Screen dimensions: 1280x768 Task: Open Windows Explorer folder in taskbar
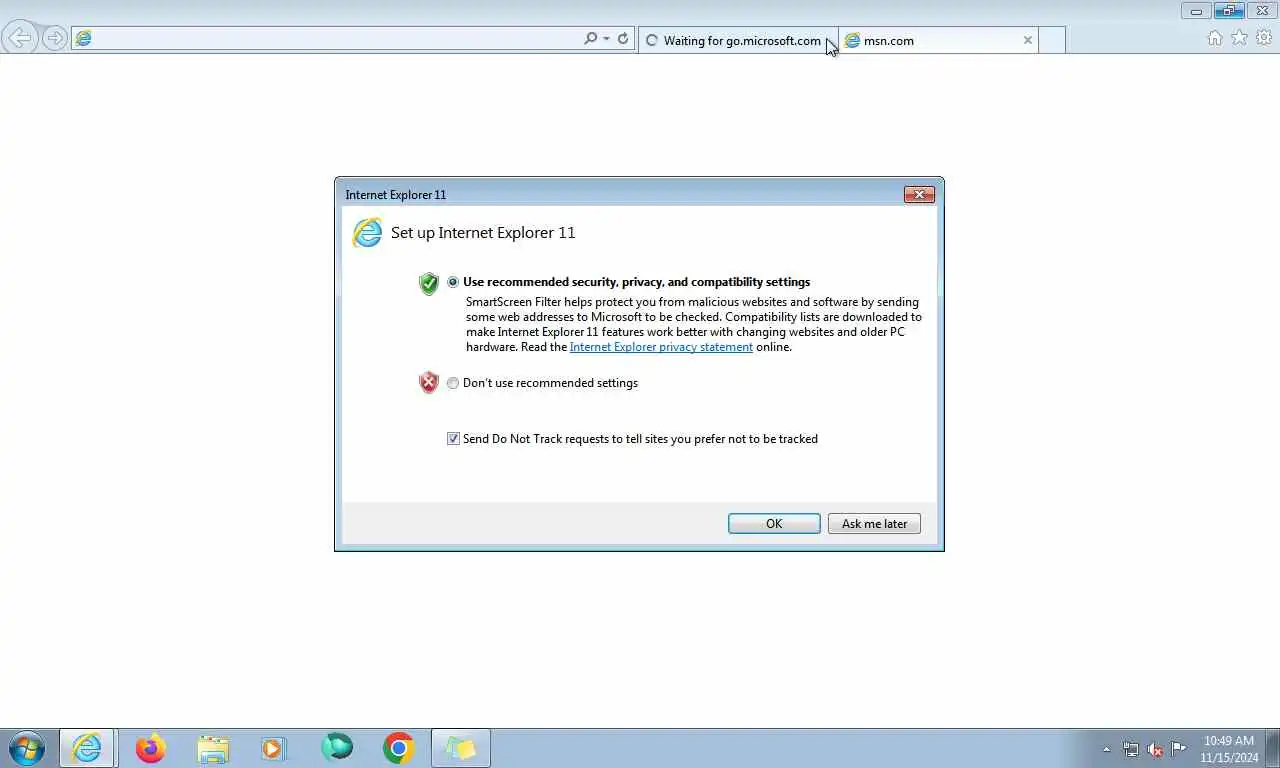213,748
